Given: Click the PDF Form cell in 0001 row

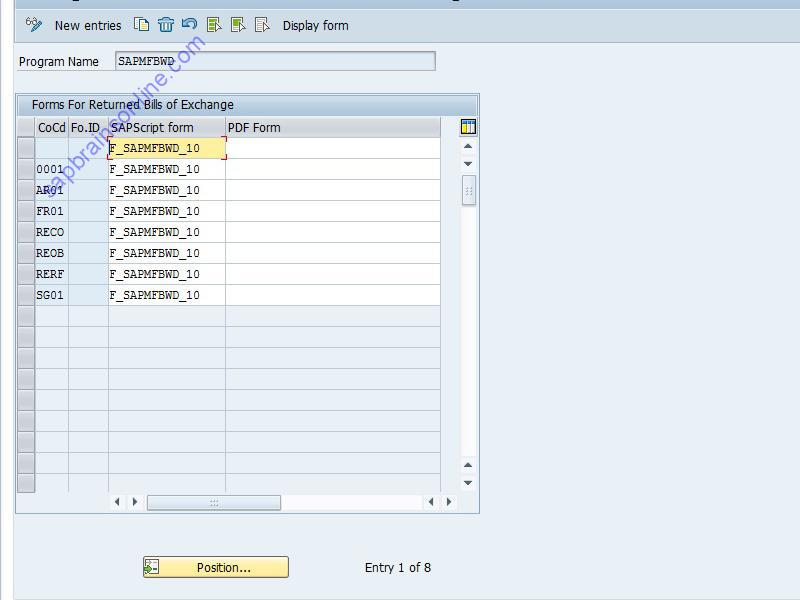Looking at the screenshot, I should point(333,169).
